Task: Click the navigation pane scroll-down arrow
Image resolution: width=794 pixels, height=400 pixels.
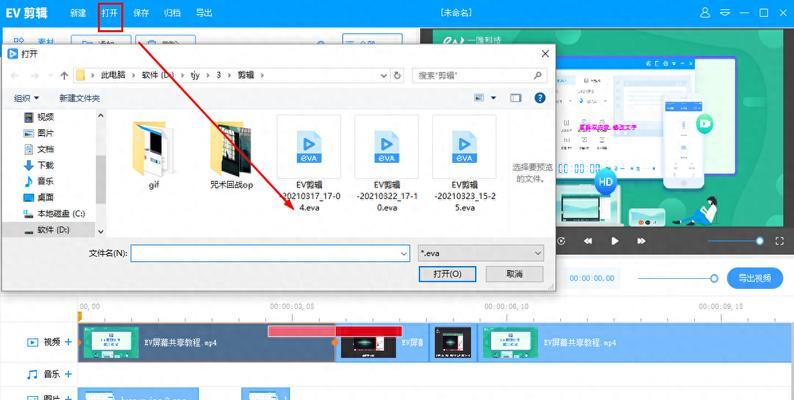Action: click(x=100, y=231)
